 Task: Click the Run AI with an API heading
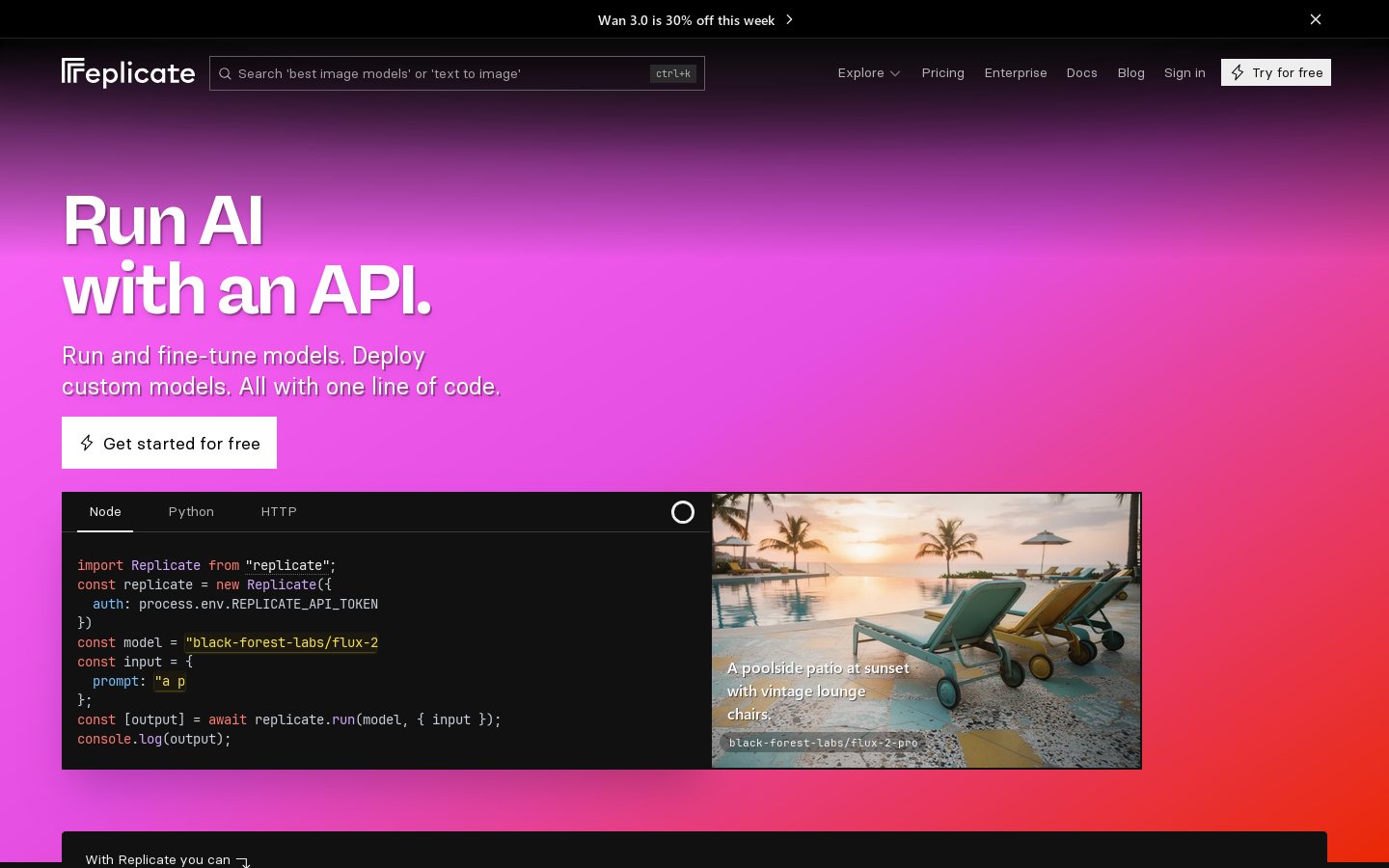click(247, 255)
